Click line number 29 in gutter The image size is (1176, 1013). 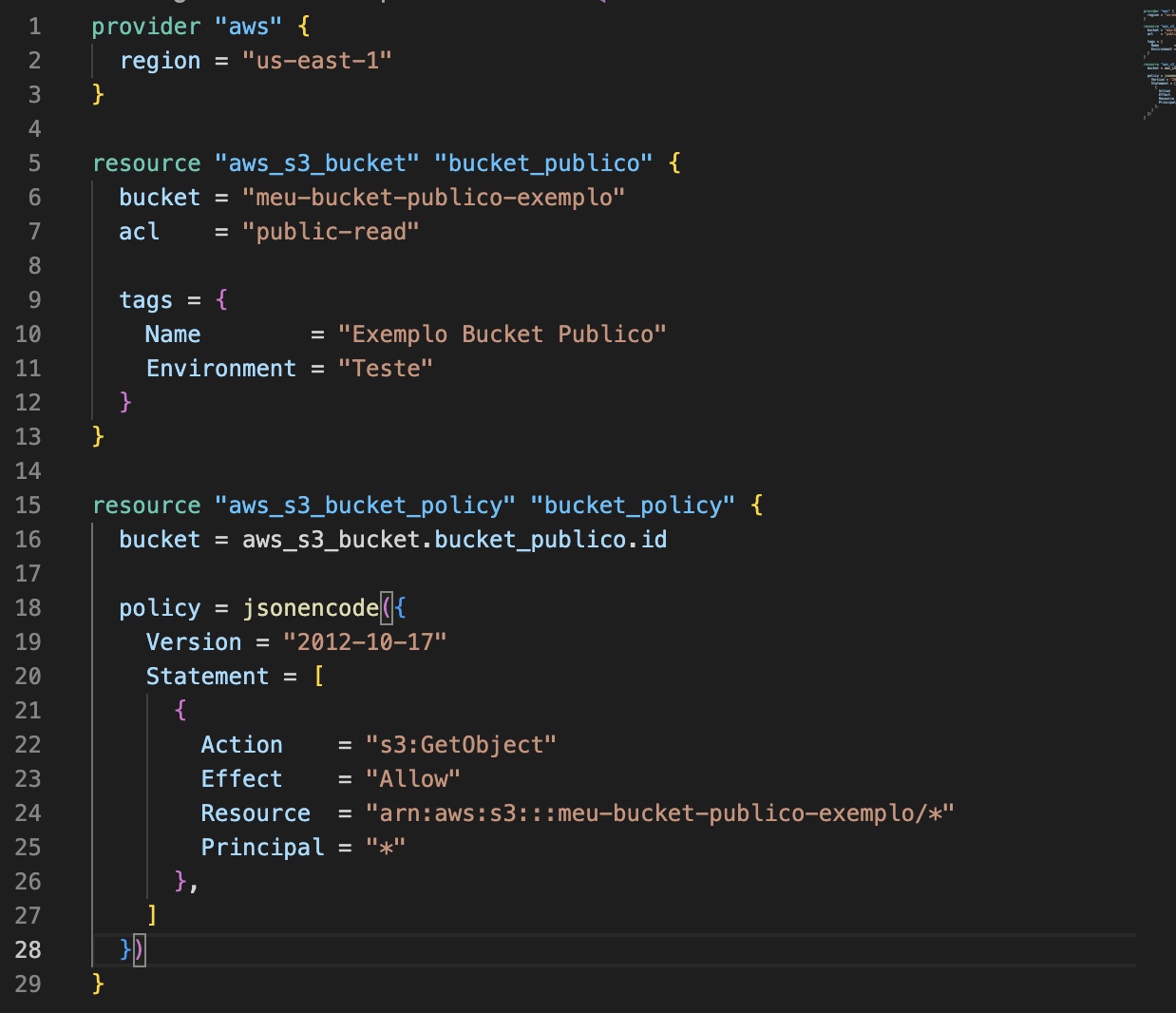[28, 984]
